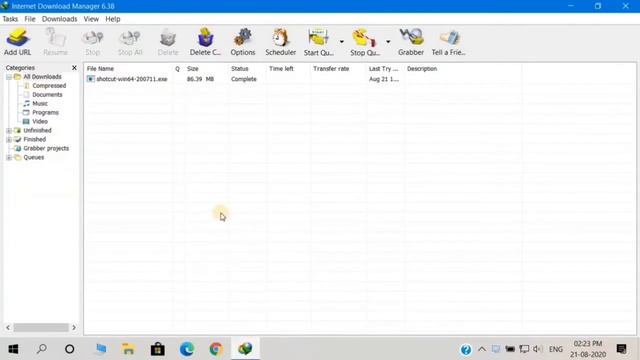Select the shotcut-win64-200711.exe download
This screenshot has width=640, height=360.
click(132, 79)
